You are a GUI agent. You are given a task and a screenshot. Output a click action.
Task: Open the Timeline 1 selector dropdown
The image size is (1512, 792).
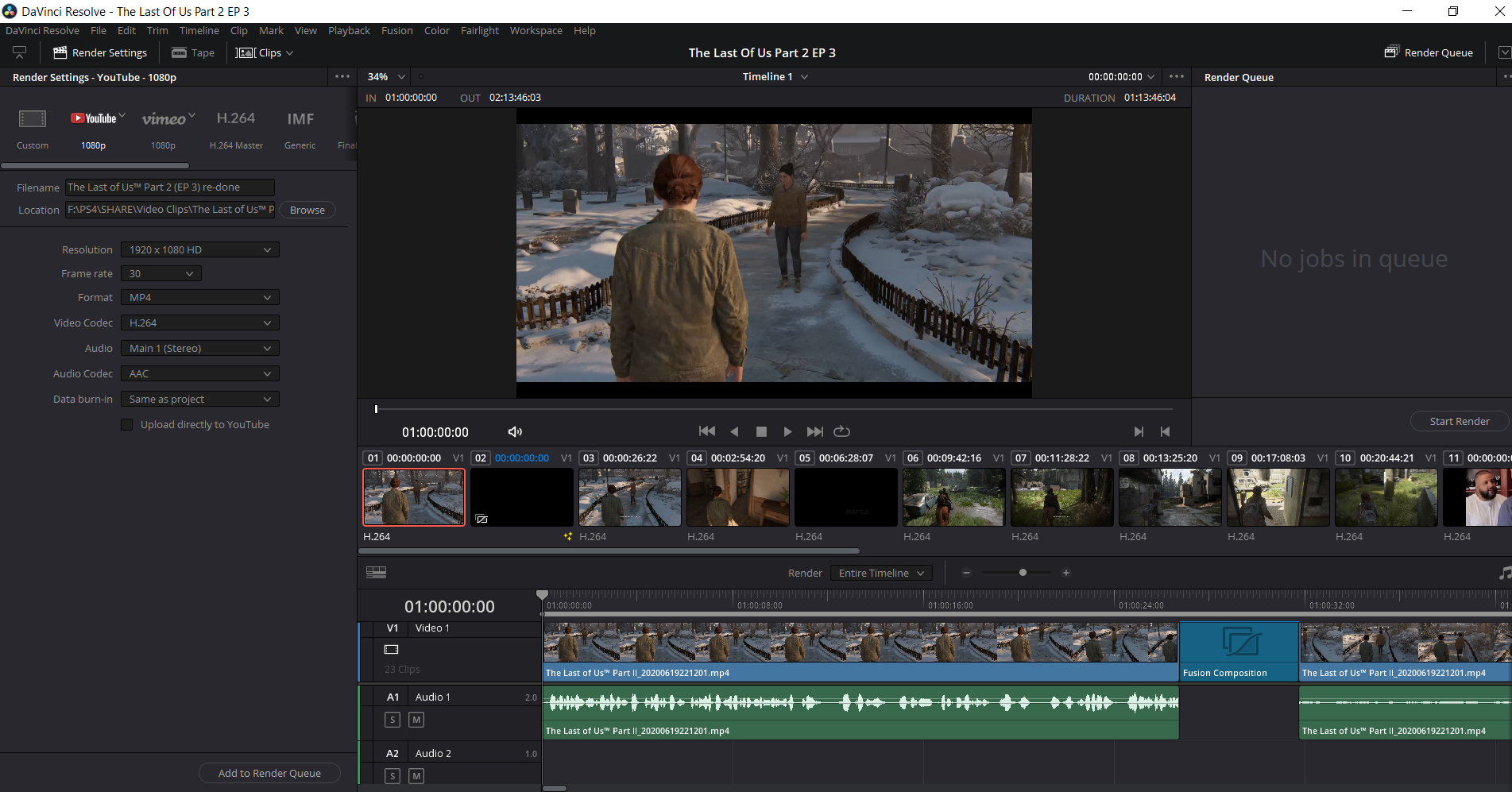point(775,76)
